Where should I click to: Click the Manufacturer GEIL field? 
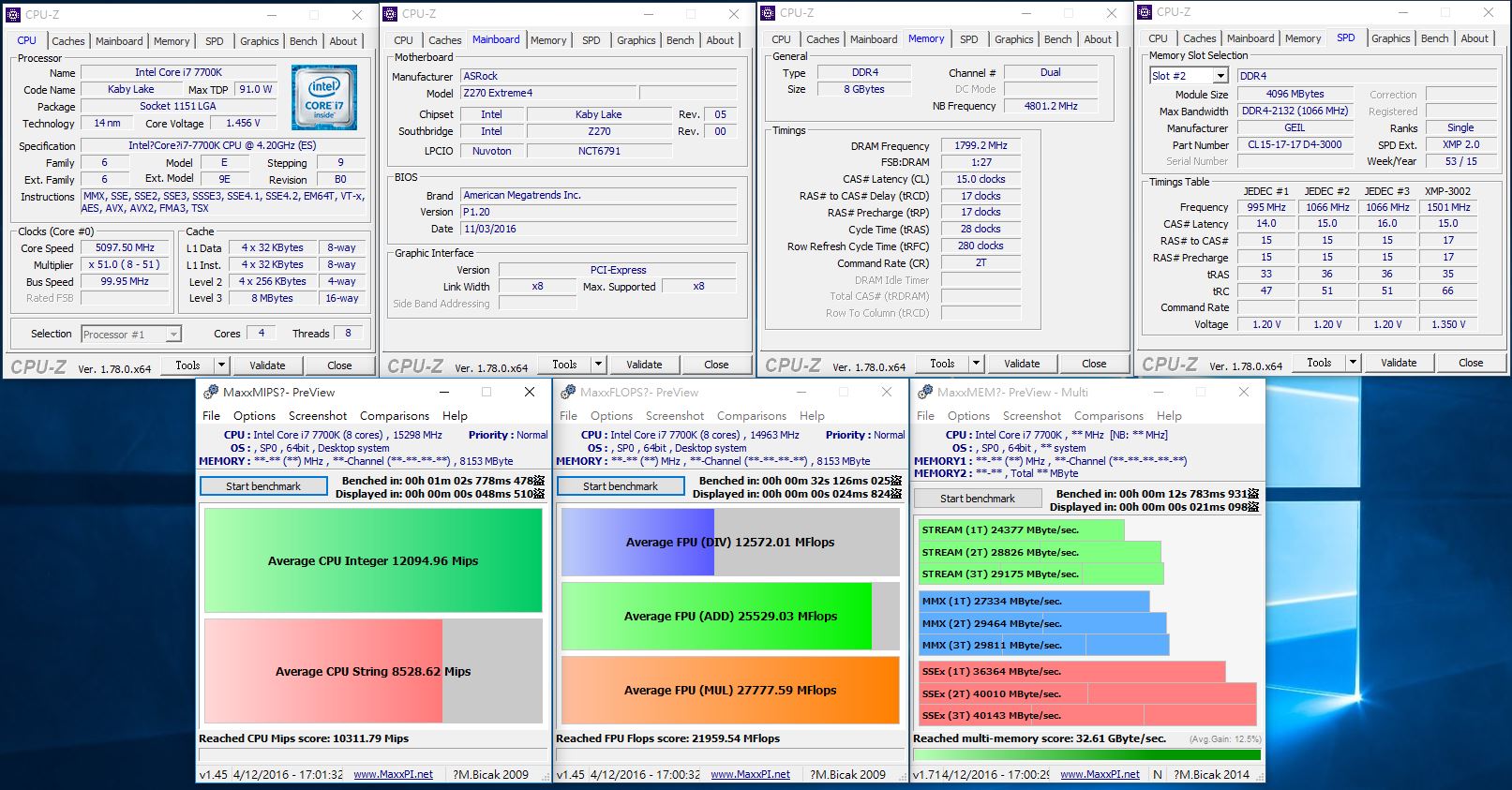tap(1295, 127)
